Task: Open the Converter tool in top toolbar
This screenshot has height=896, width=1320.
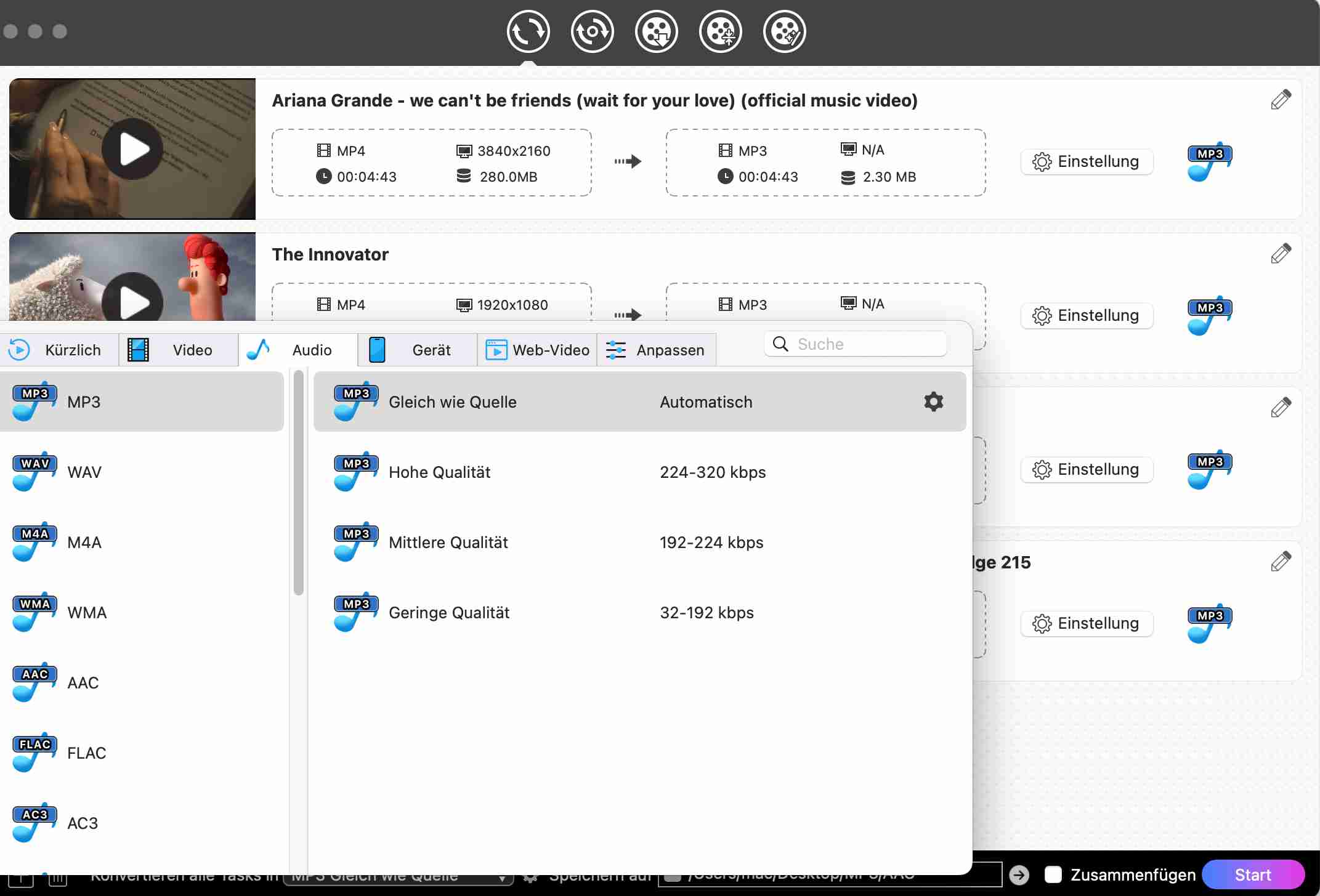Action: point(528,31)
